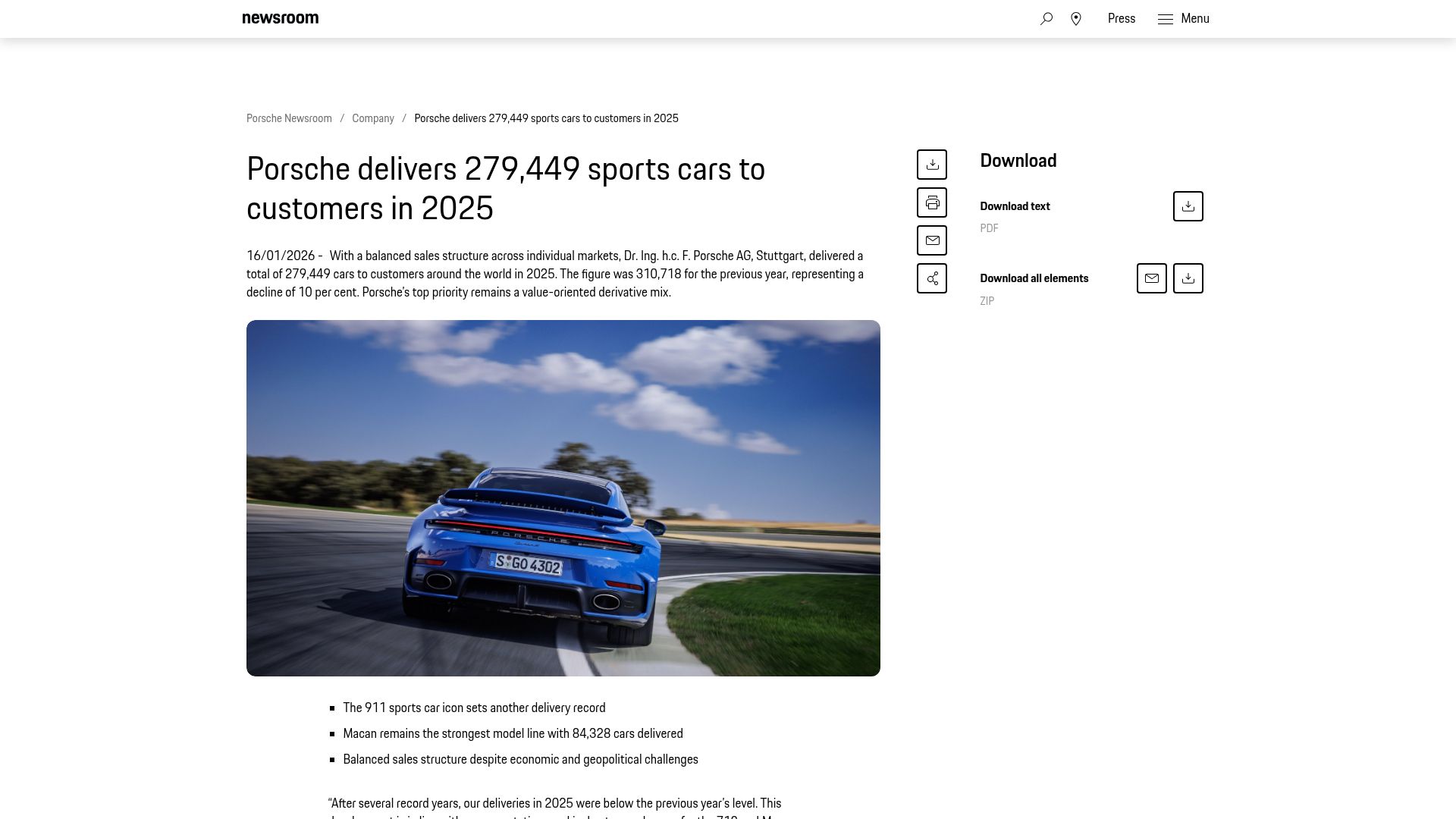Screen dimensions: 1456x819
Task: Open the Press section link
Action: (x=1122, y=19)
